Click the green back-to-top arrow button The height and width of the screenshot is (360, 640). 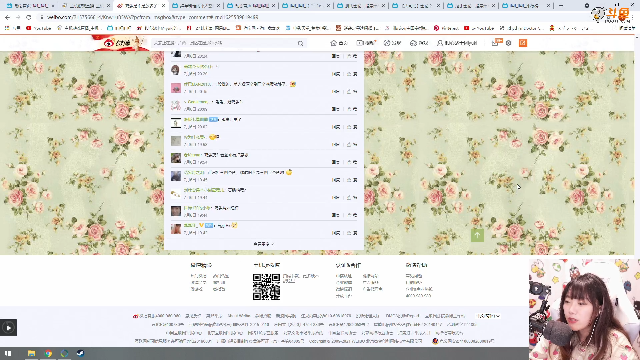(477, 235)
